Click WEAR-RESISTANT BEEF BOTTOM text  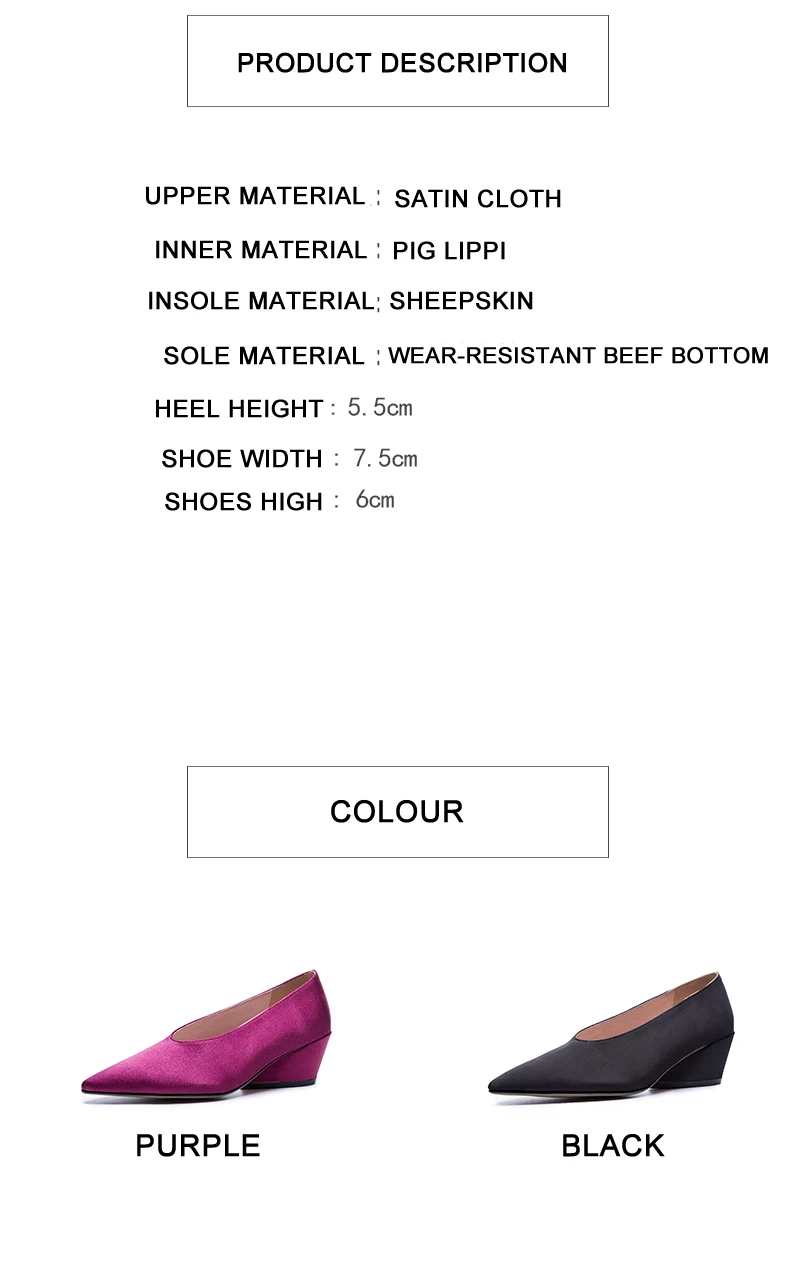coord(579,356)
